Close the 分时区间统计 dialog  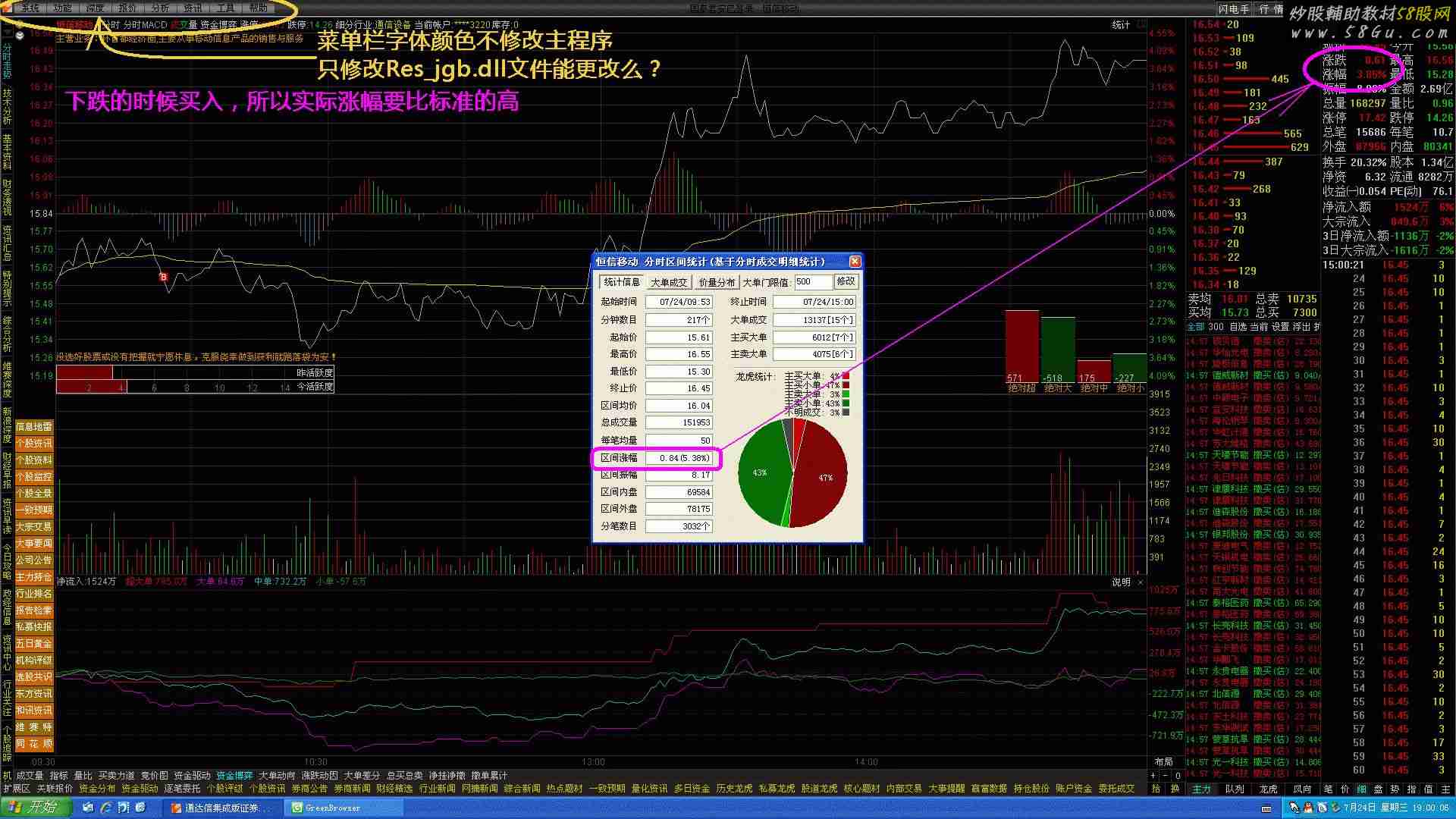point(855,262)
